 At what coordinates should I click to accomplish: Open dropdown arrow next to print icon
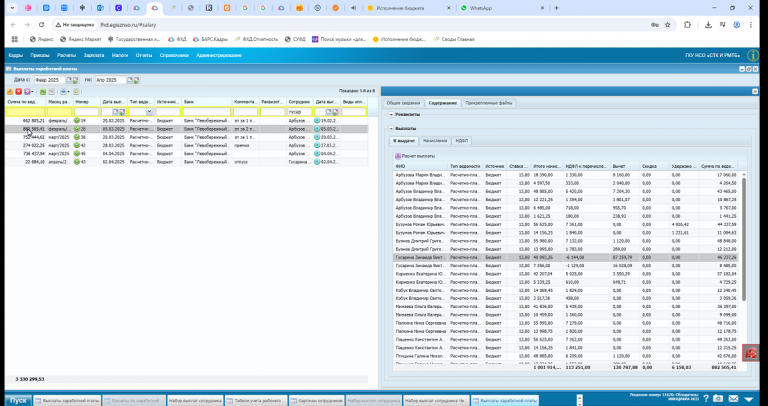[69, 92]
